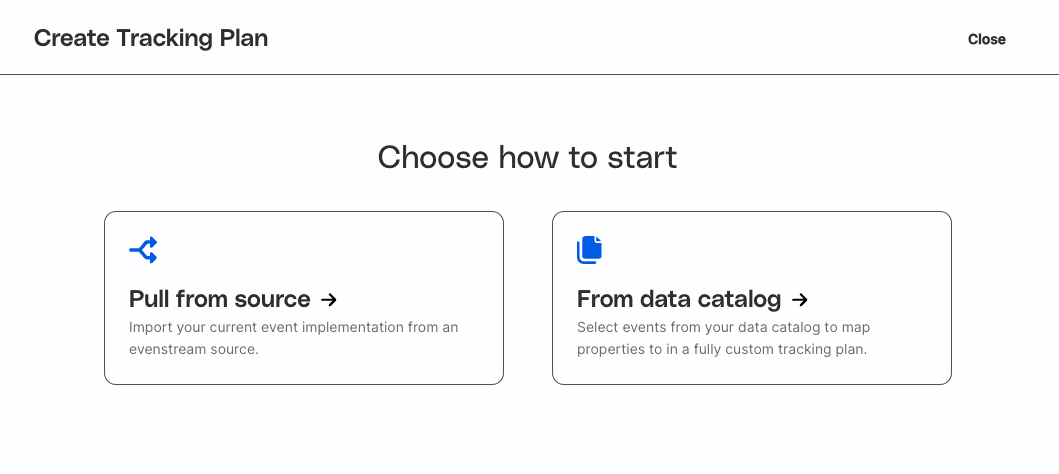Select the Pull from source title
The image size is (1059, 474).
pyautogui.click(x=220, y=299)
